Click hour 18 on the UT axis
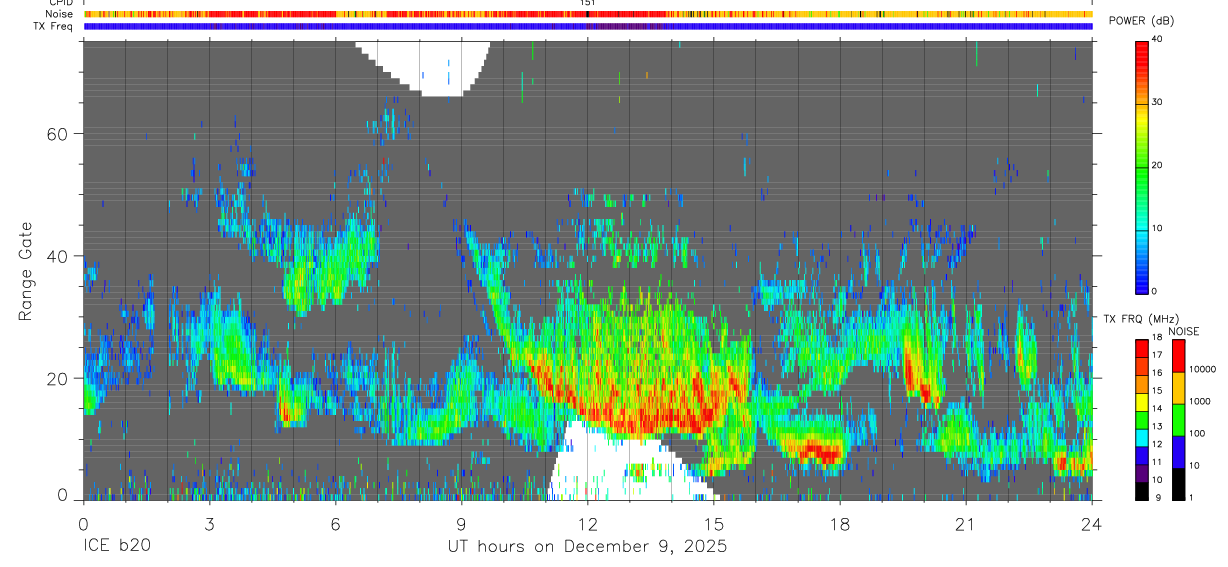The width and height of the screenshot is (1228, 567). click(840, 523)
